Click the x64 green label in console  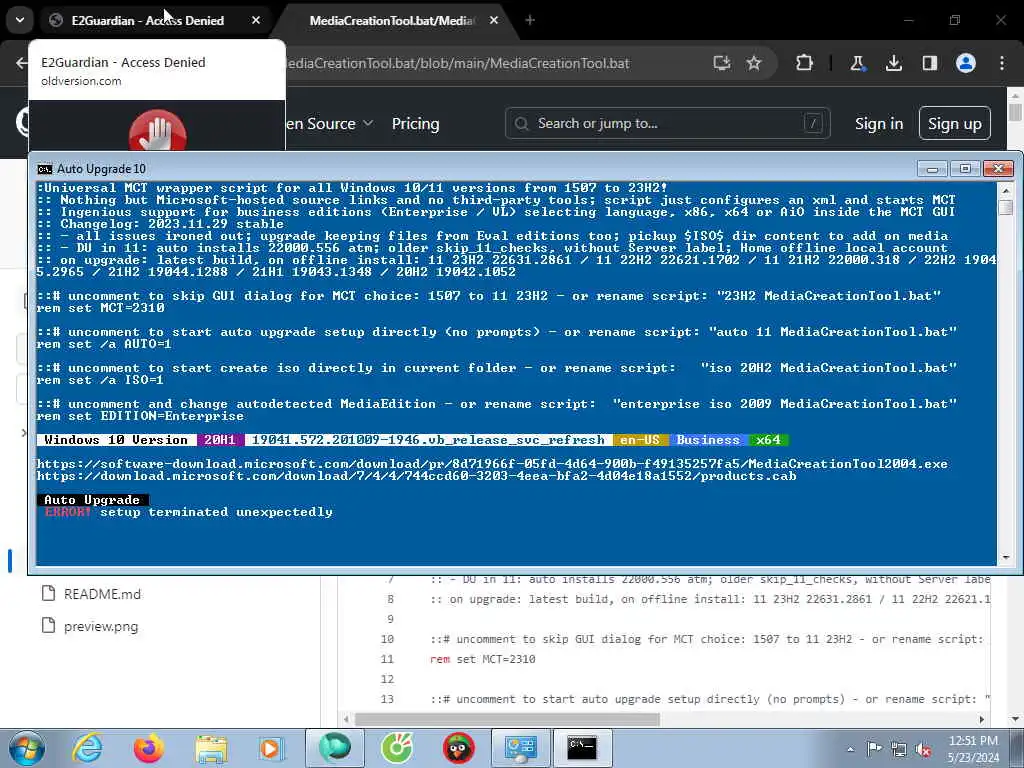coord(768,440)
